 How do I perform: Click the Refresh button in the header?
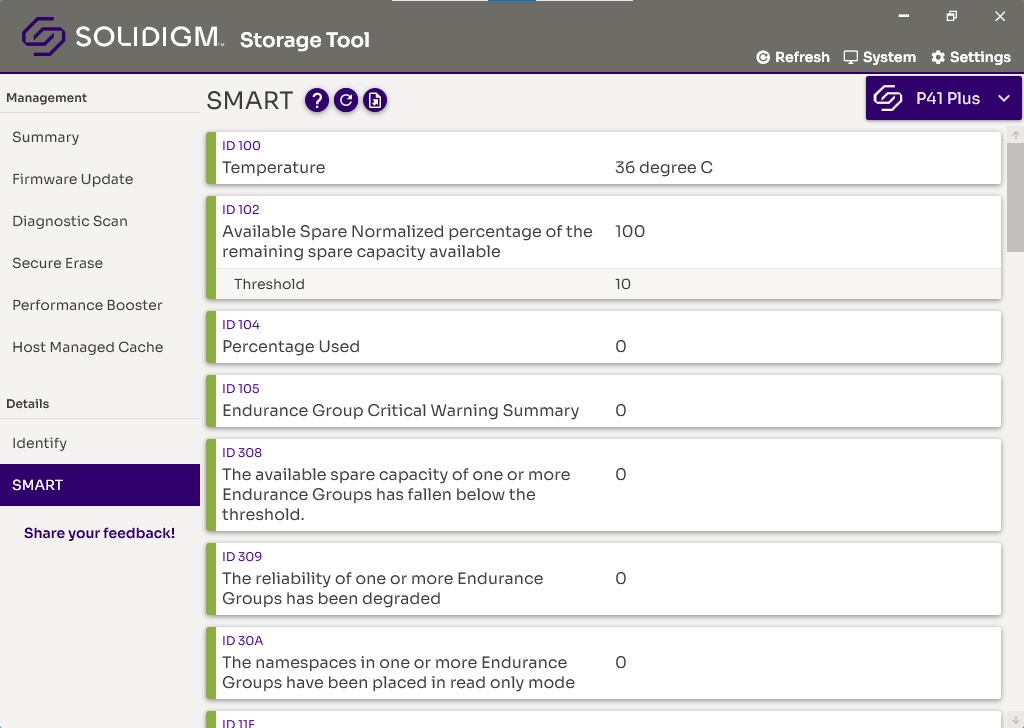793,57
